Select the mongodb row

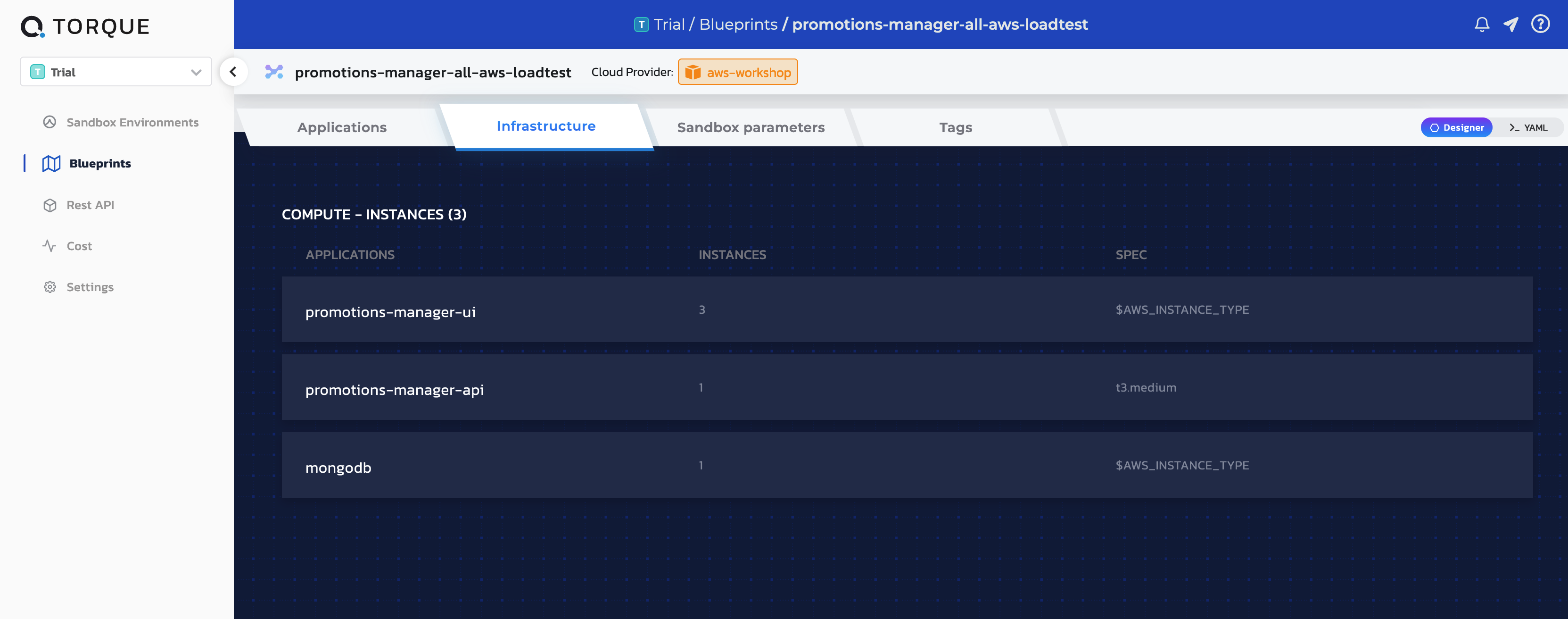coord(907,466)
